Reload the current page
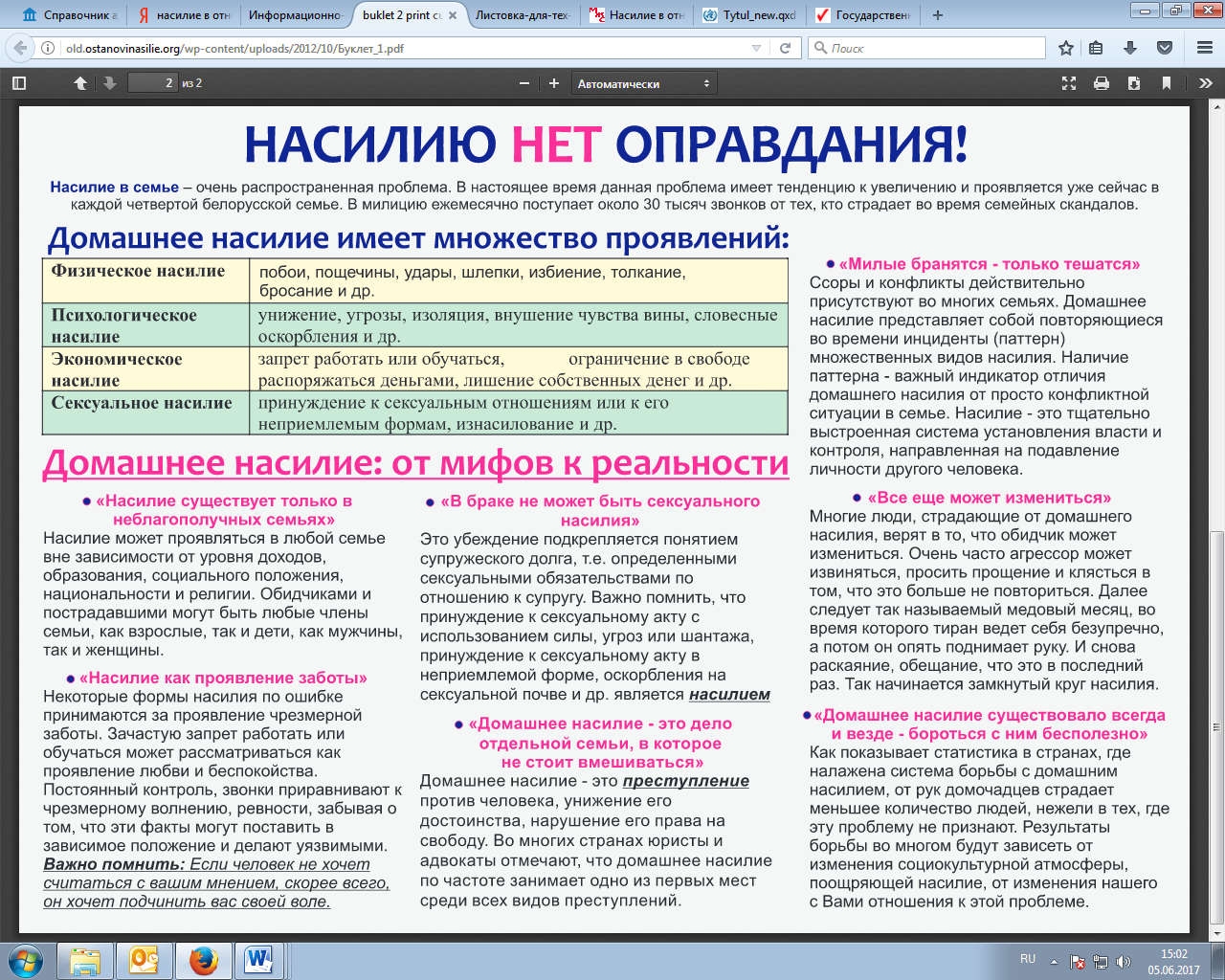The image size is (1225, 980). coord(785,48)
